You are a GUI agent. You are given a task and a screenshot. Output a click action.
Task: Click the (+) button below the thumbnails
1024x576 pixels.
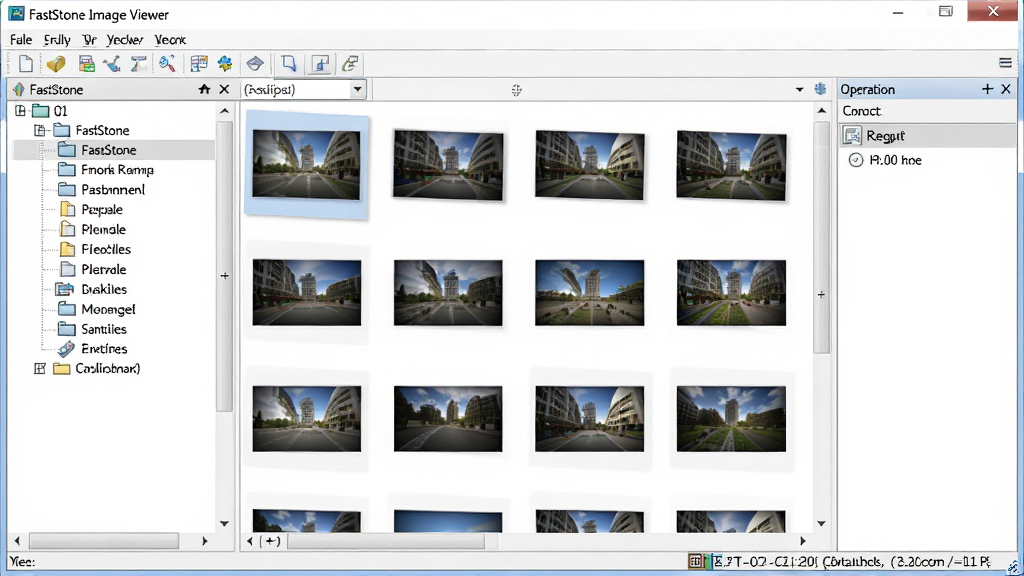pyautogui.click(x=270, y=541)
